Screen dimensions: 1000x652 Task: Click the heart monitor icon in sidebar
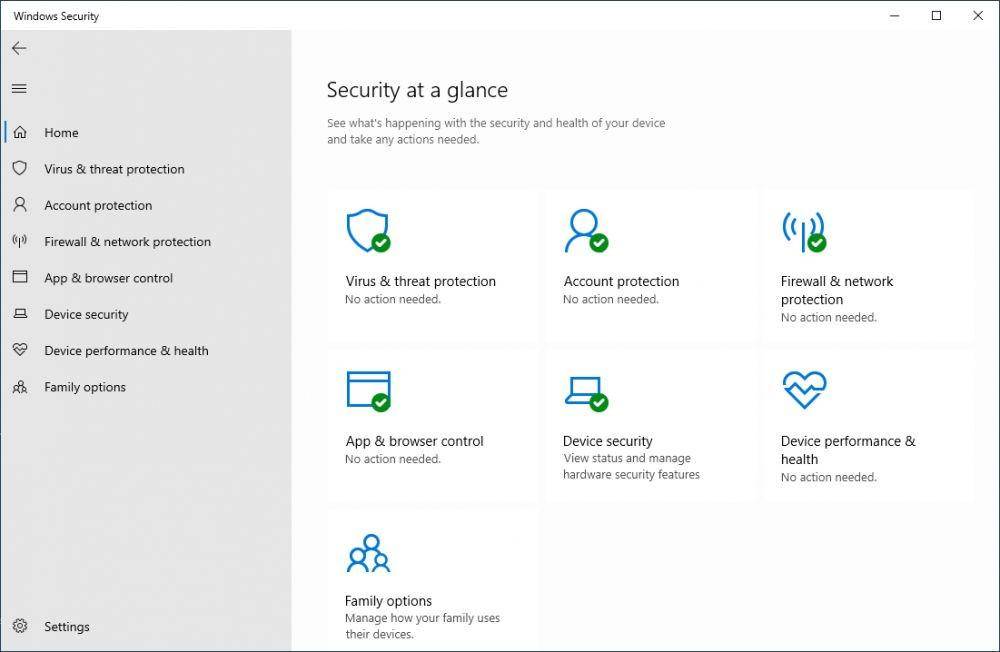[20, 350]
